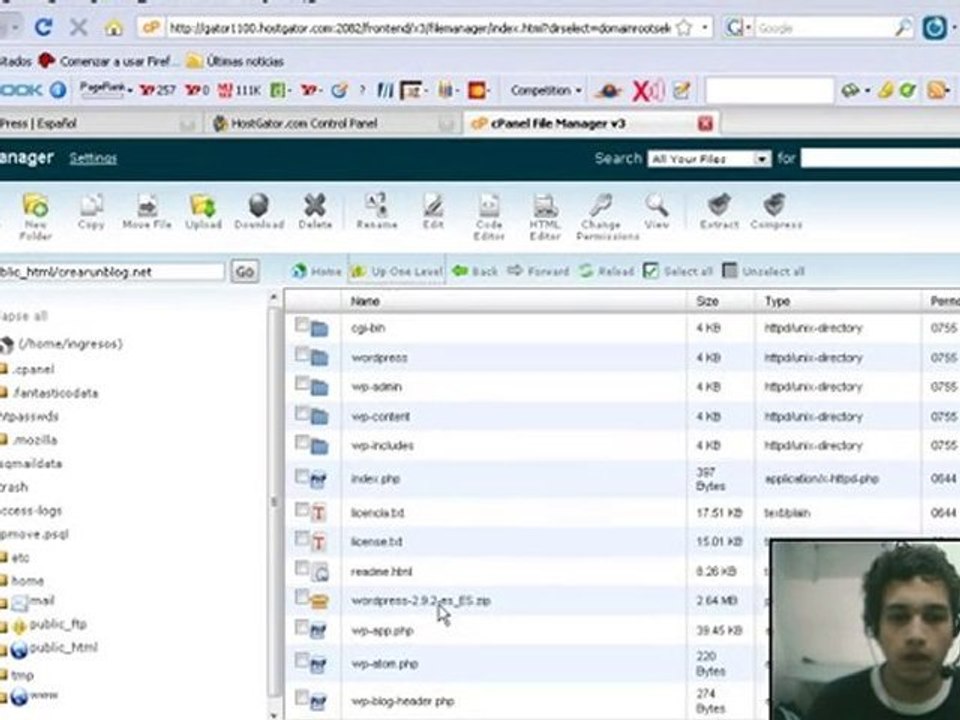960x720 pixels.
Task: Check the box for licencia.txt
Action: (301, 509)
